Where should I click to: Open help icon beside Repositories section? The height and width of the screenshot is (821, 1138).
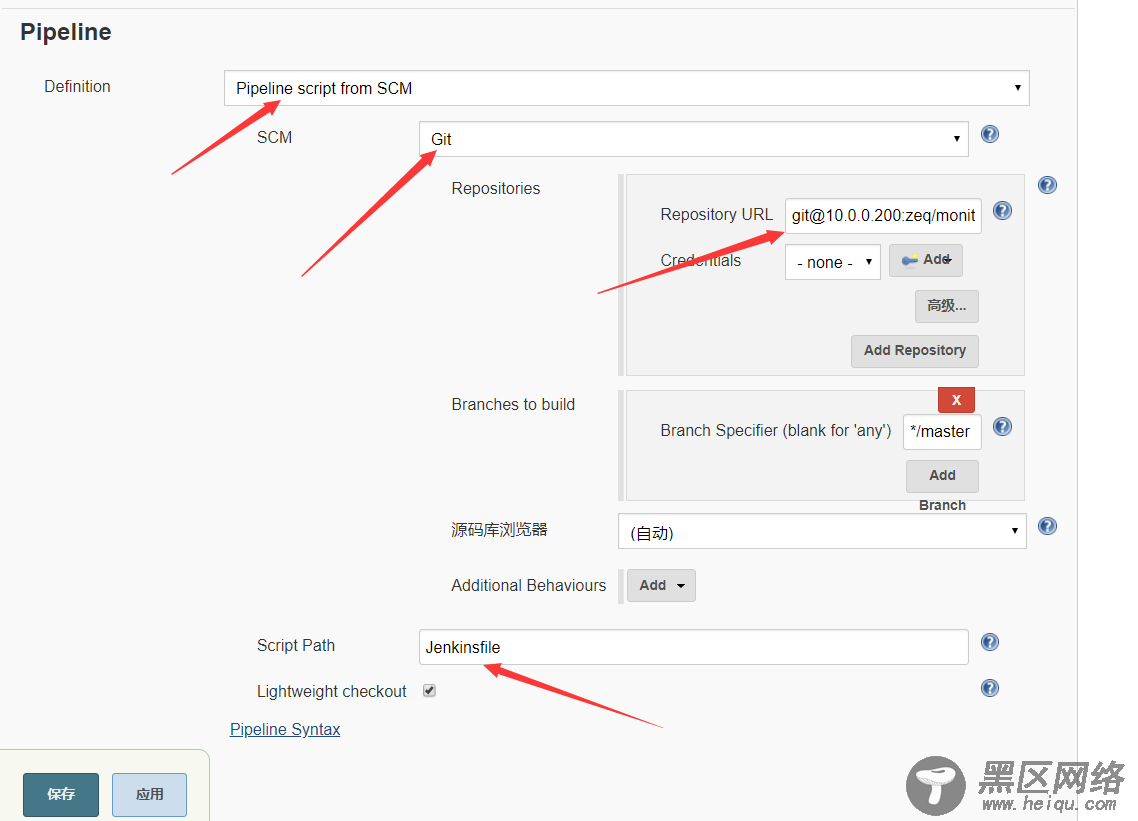(x=1047, y=185)
